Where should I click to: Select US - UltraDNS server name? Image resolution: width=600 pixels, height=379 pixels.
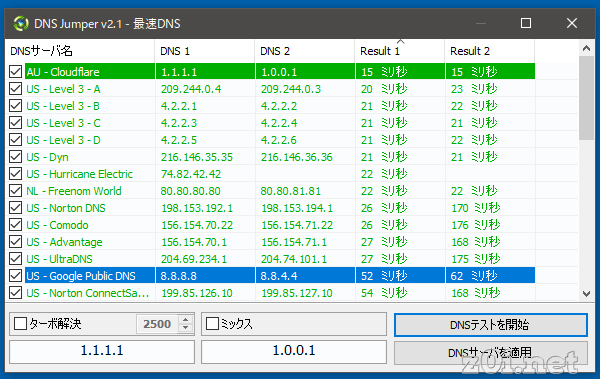pyautogui.click(x=59, y=259)
